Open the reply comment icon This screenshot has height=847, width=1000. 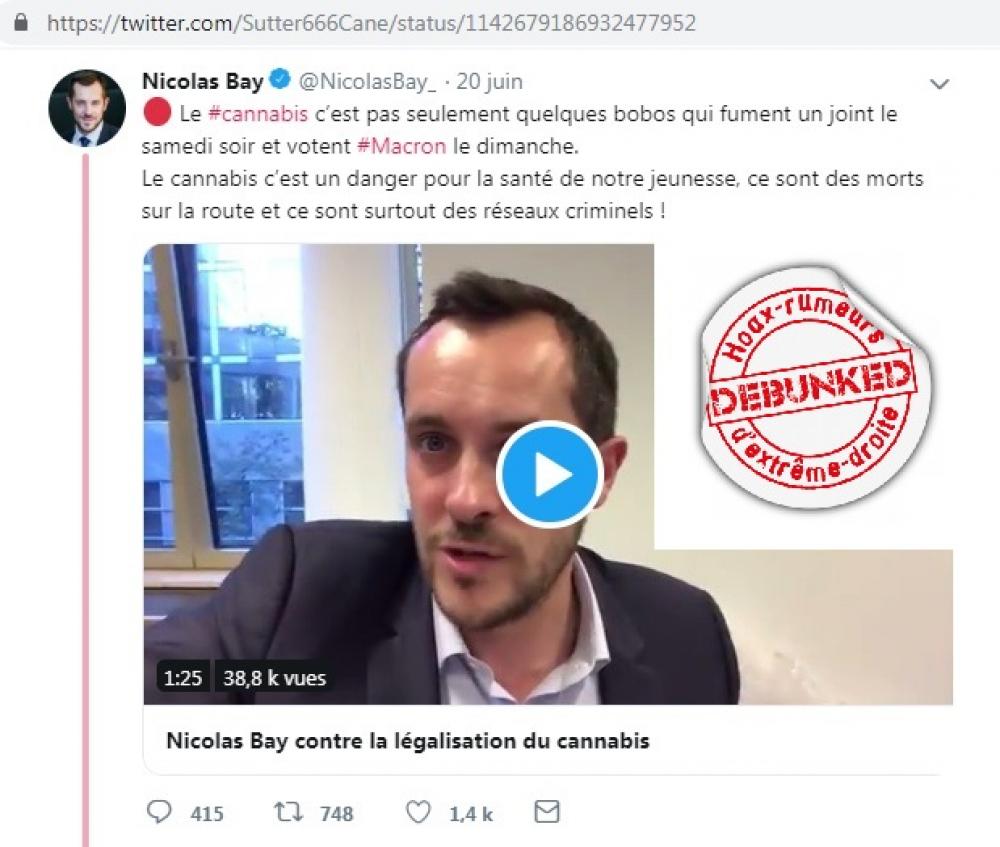pyautogui.click(x=159, y=812)
